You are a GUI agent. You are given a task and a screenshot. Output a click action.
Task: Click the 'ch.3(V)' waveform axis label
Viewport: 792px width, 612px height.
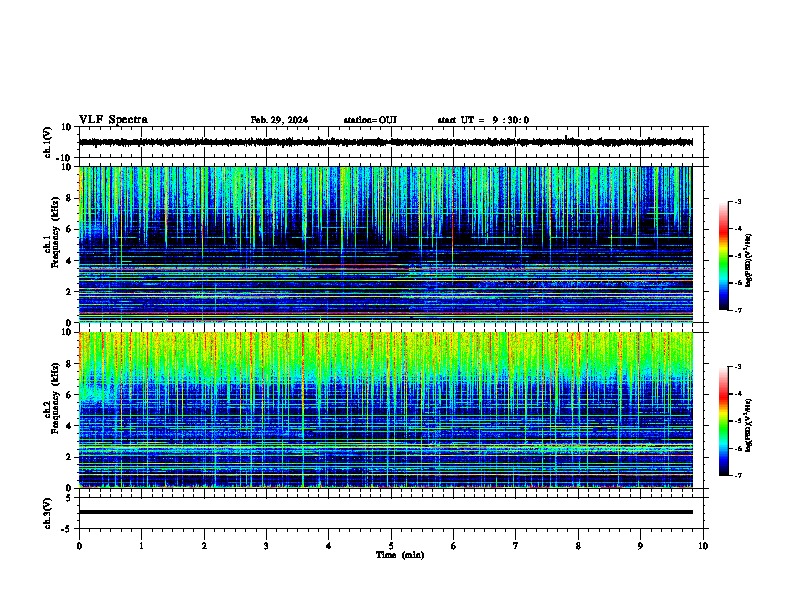(48, 513)
